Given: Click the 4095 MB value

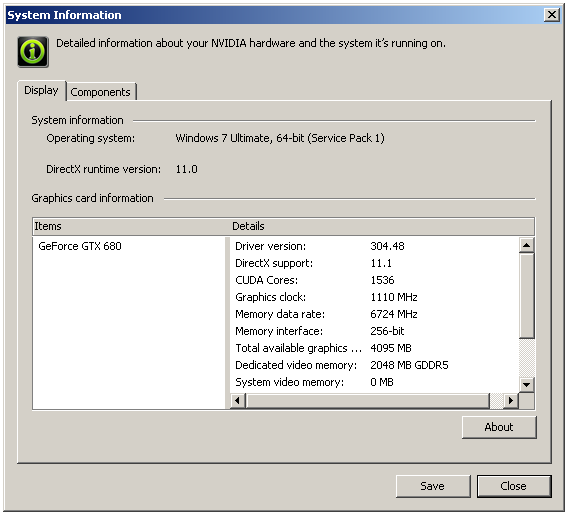Looking at the screenshot, I should click(x=391, y=348).
